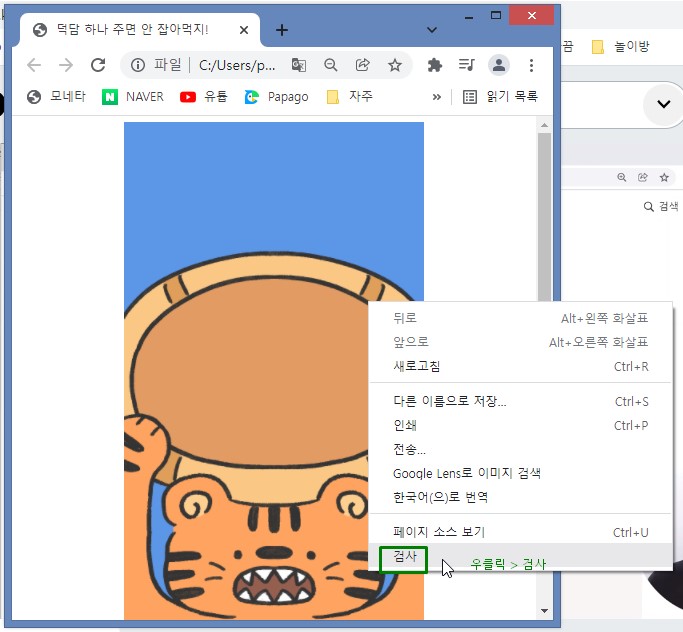Open the Extensions puzzle icon
The image size is (683, 632).
tap(435, 65)
